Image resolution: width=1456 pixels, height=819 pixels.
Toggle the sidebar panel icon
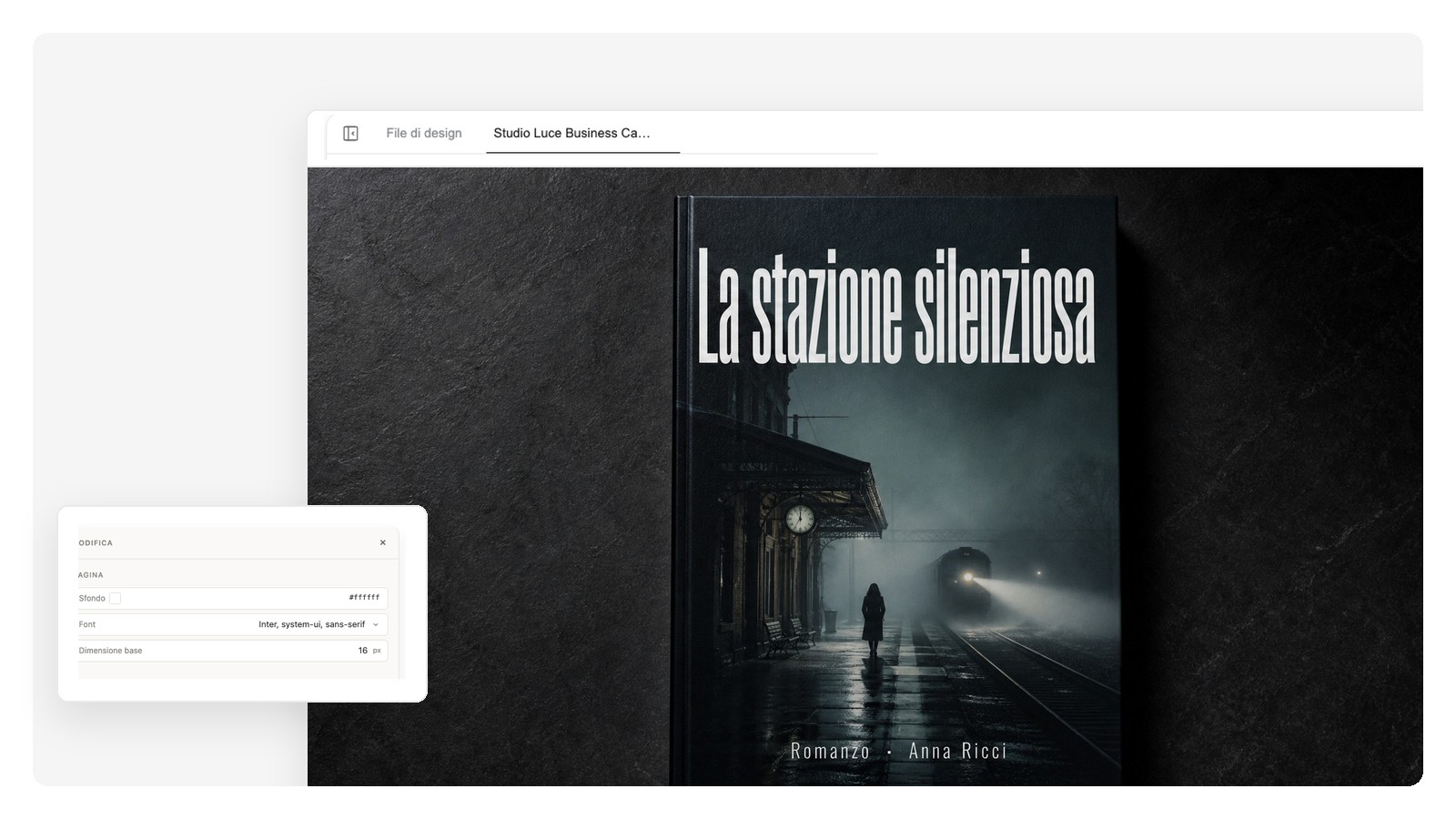[x=350, y=134]
